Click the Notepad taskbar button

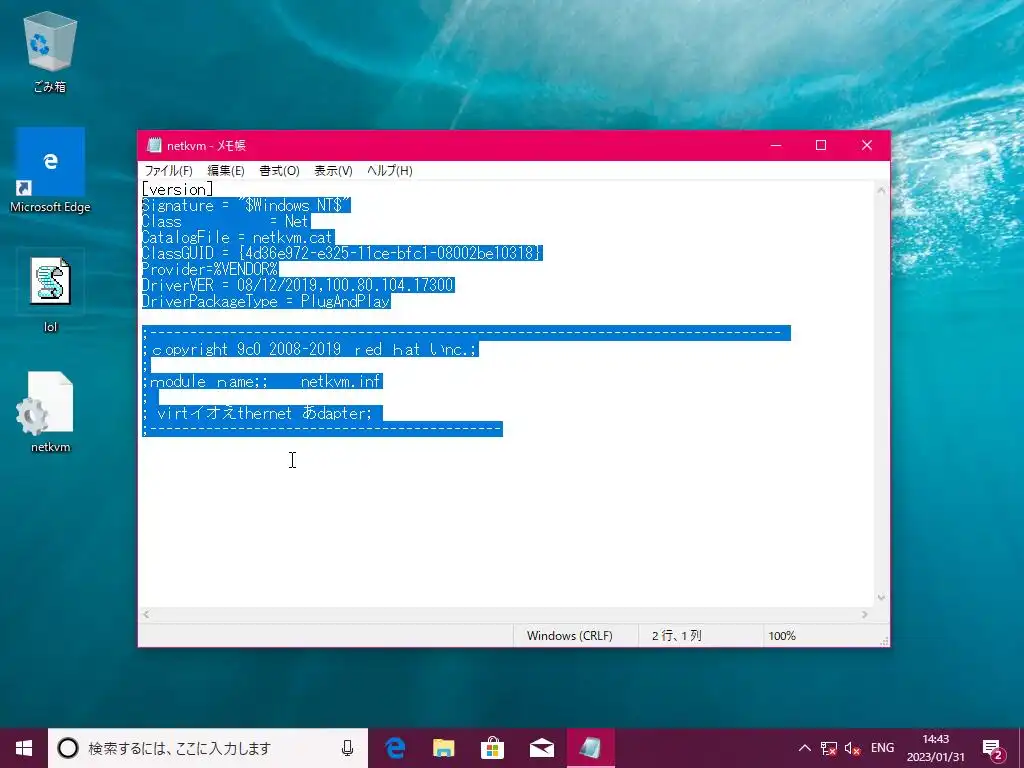(590, 748)
